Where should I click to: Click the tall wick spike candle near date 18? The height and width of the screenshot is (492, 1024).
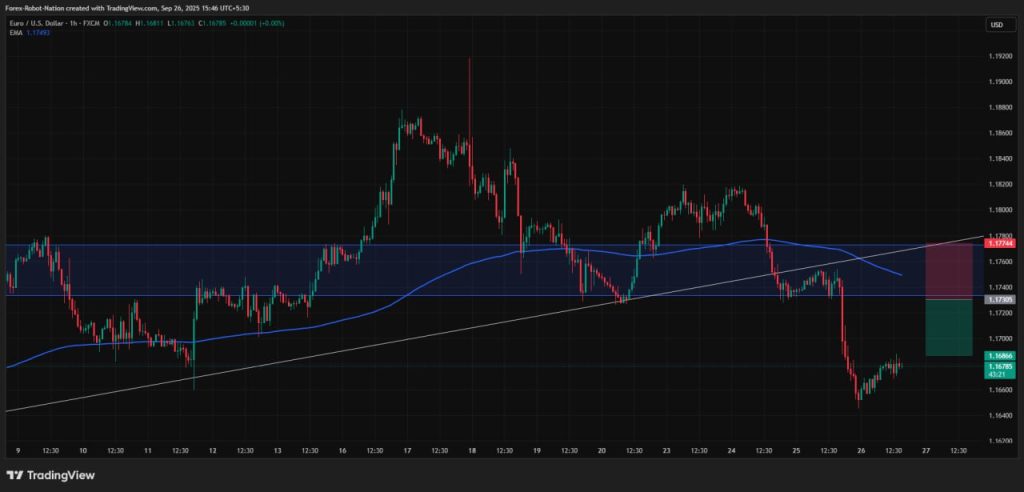469,100
